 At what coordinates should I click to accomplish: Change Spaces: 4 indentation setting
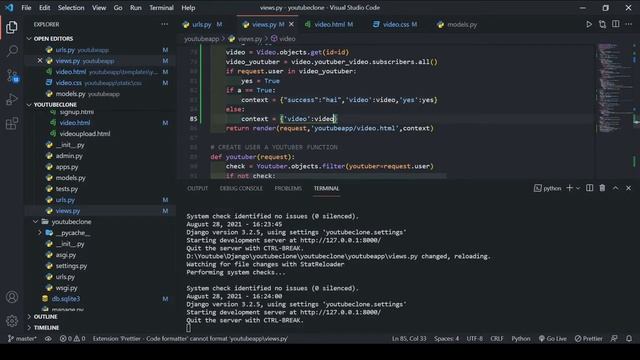click(446, 339)
